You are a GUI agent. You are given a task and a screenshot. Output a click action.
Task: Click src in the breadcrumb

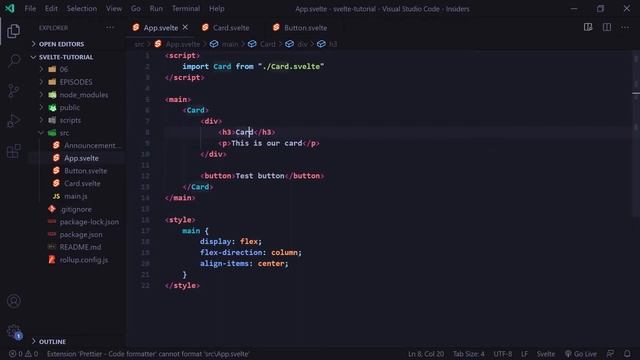coord(139,44)
